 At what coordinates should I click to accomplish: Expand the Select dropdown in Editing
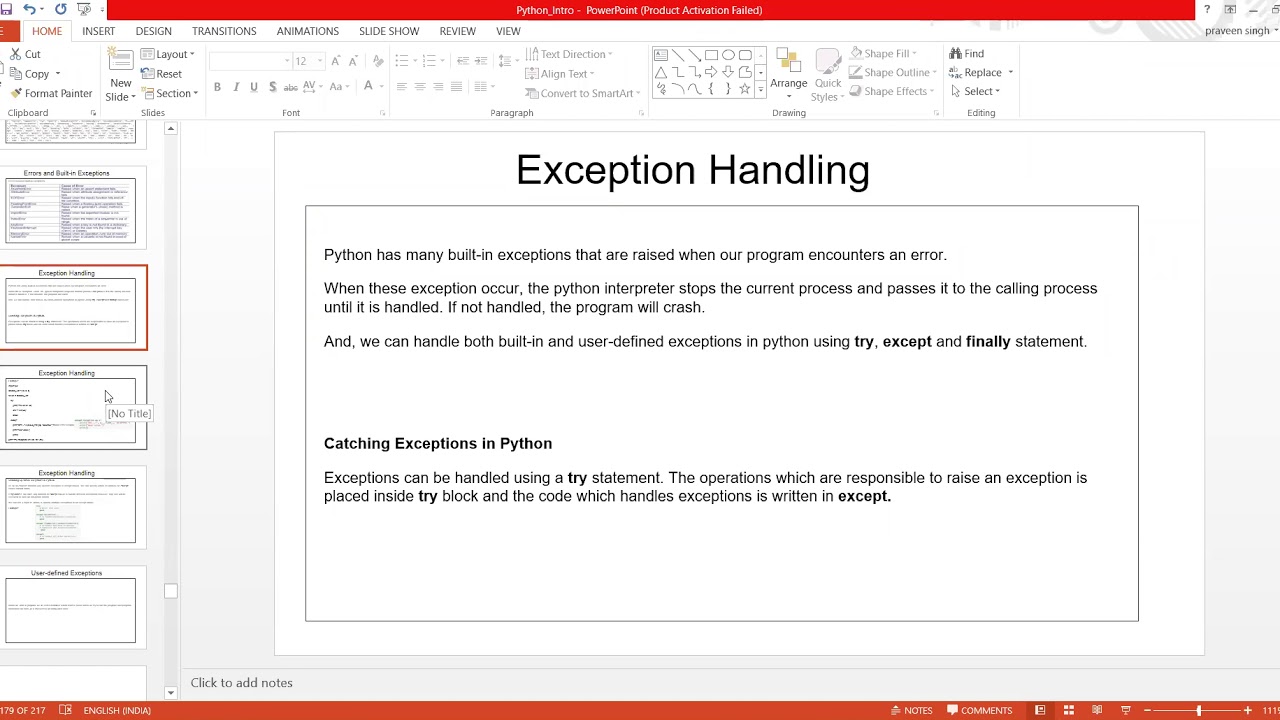click(x=976, y=91)
